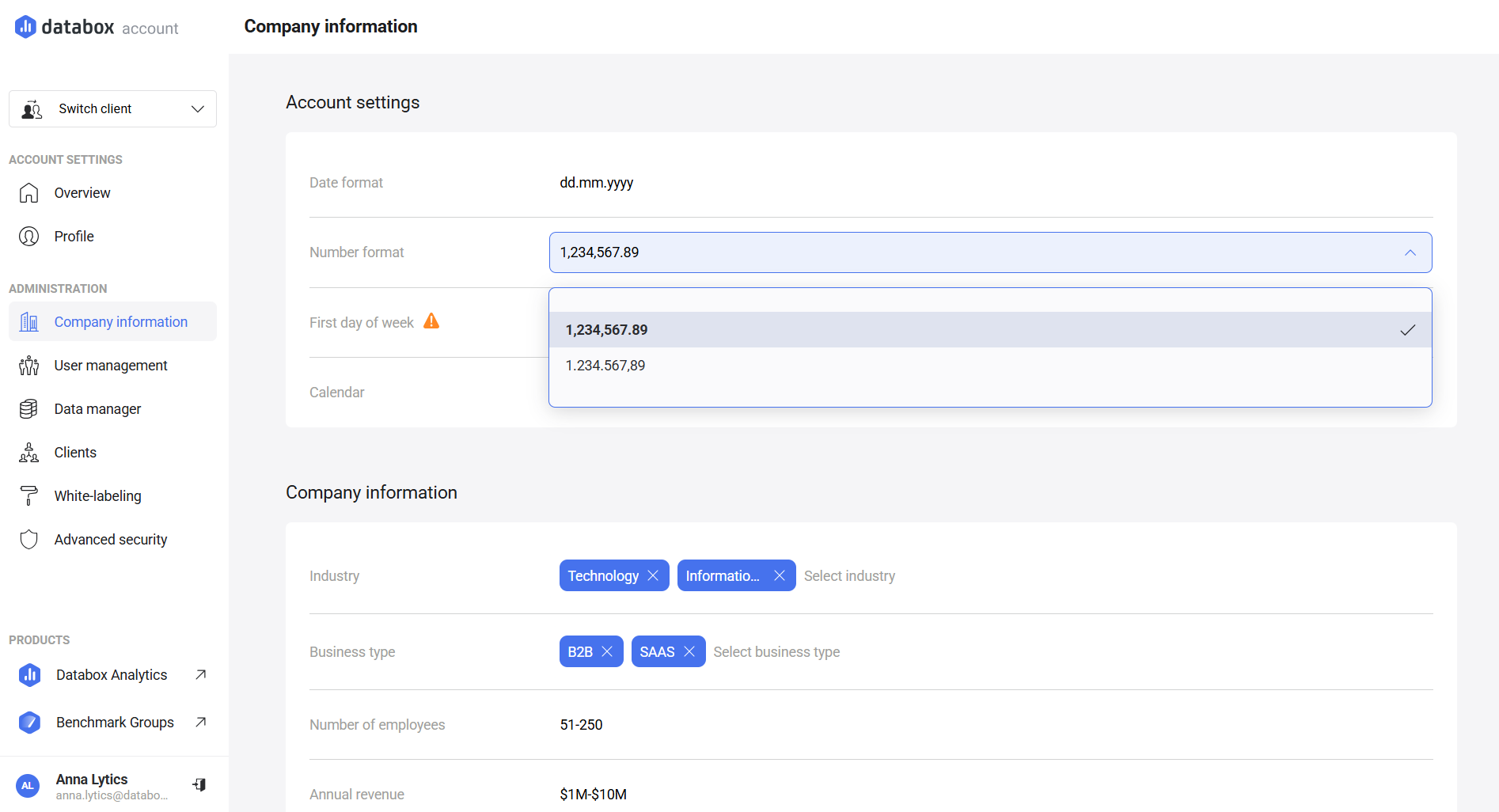Click the User management people icon
Viewport: 1499px width, 812px height.
click(29, 366)
